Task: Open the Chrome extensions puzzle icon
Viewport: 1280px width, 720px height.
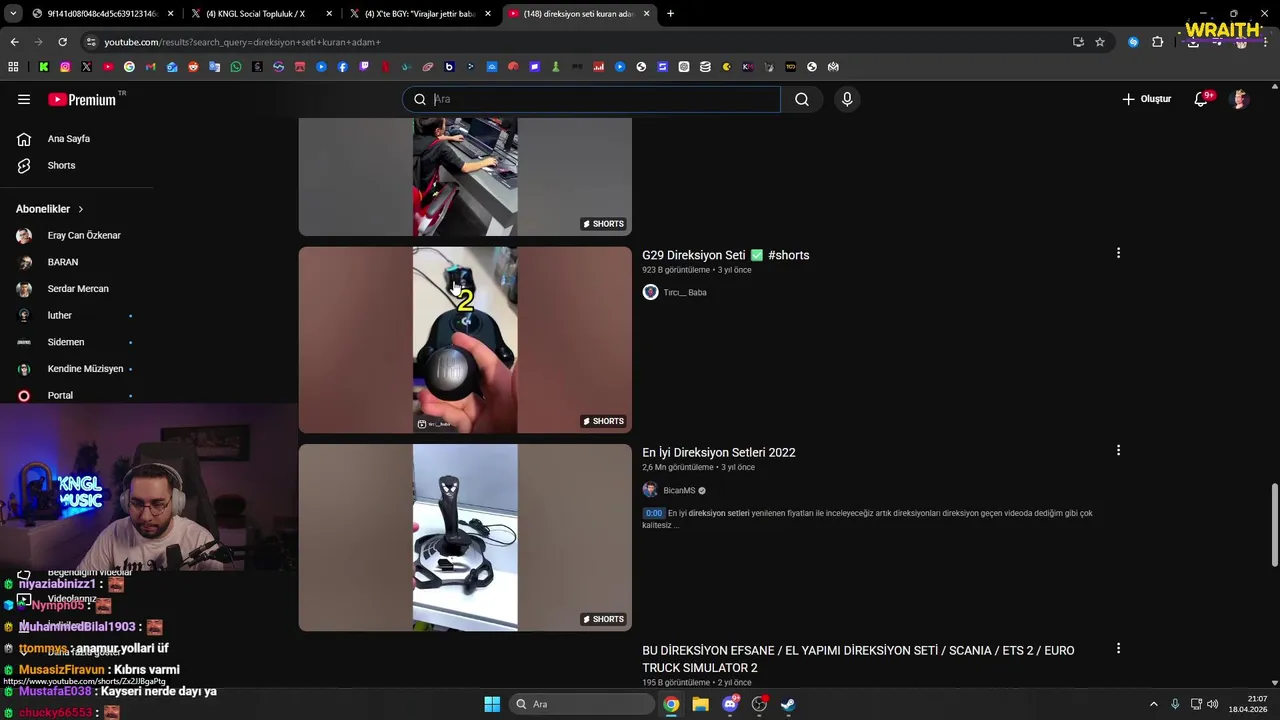Action: [1158, 42]
